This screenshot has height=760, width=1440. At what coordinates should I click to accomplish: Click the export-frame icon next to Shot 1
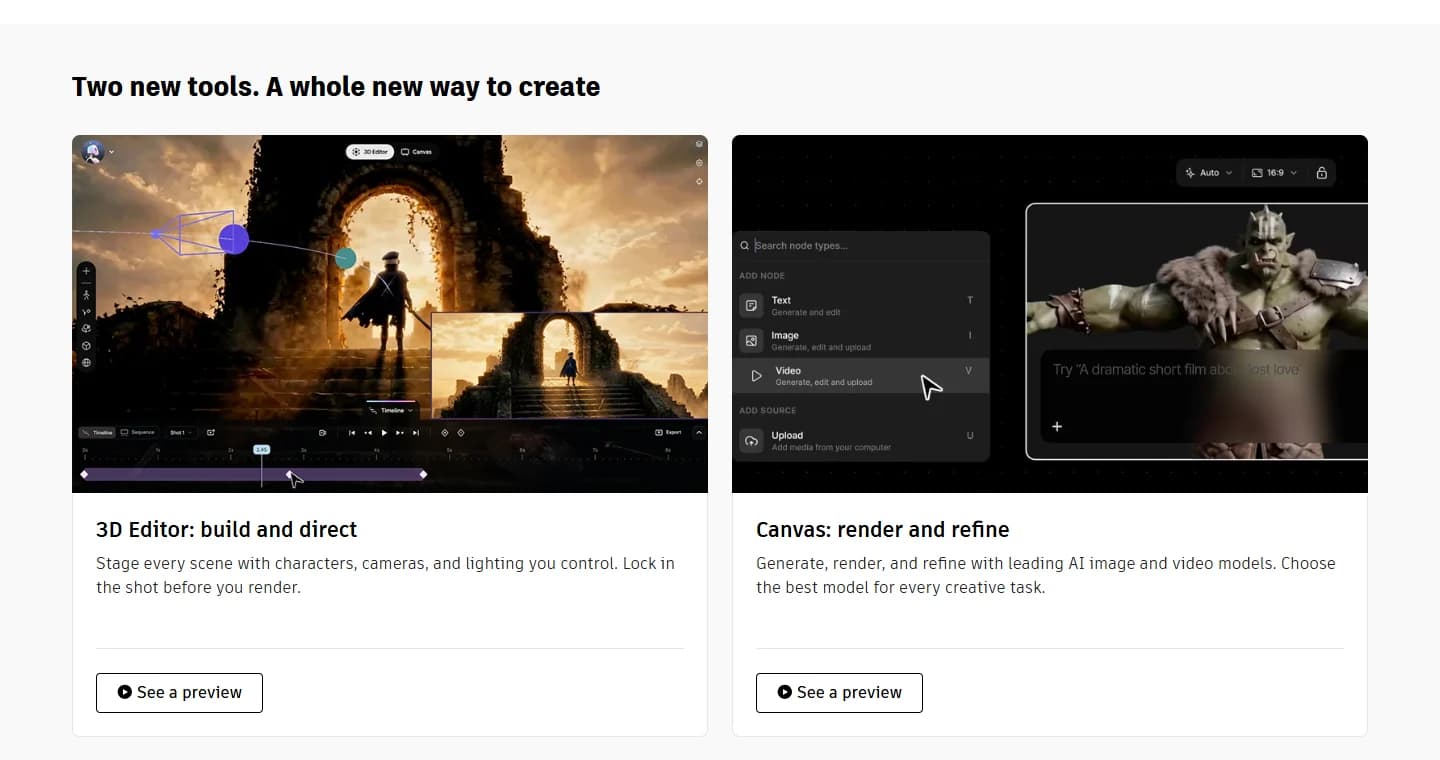click(x=211, y=433)
